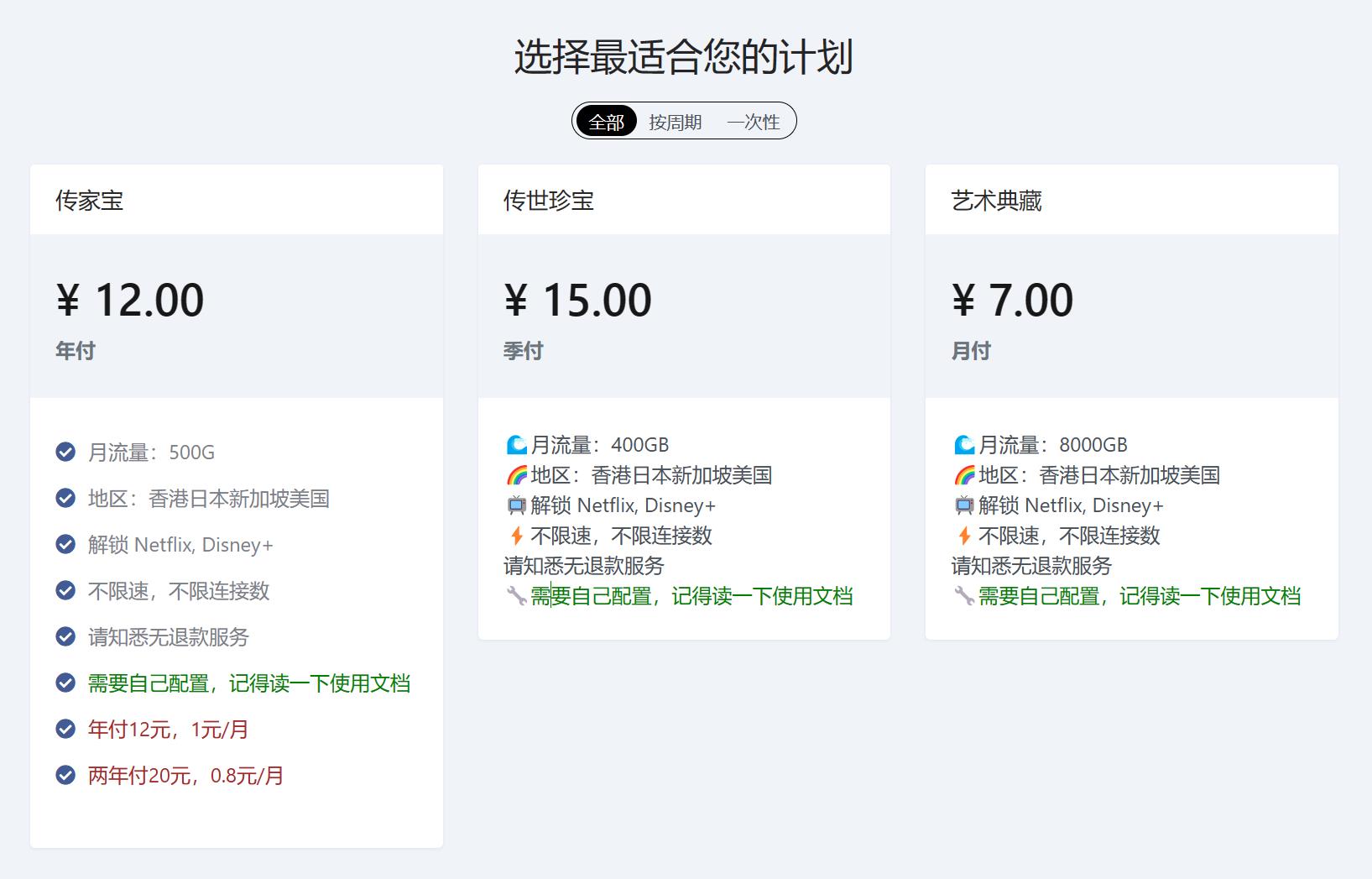Click check icon beside gray 请知悉无退款服务
This screenshot has height=879, width=1372.
point(65,637)
